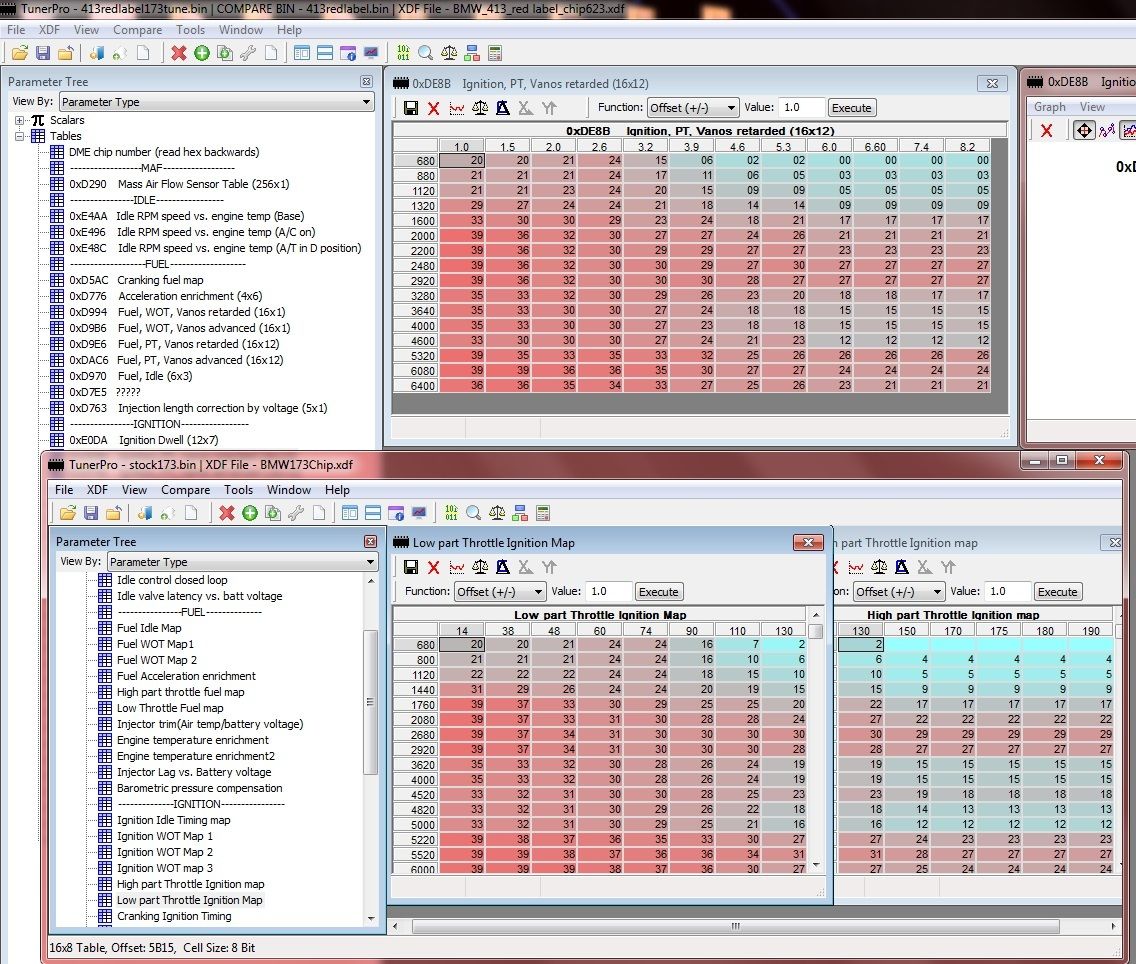Click the calculator icon in top TunerPro toolbar

pyautogui.click(x=494, y=53)
